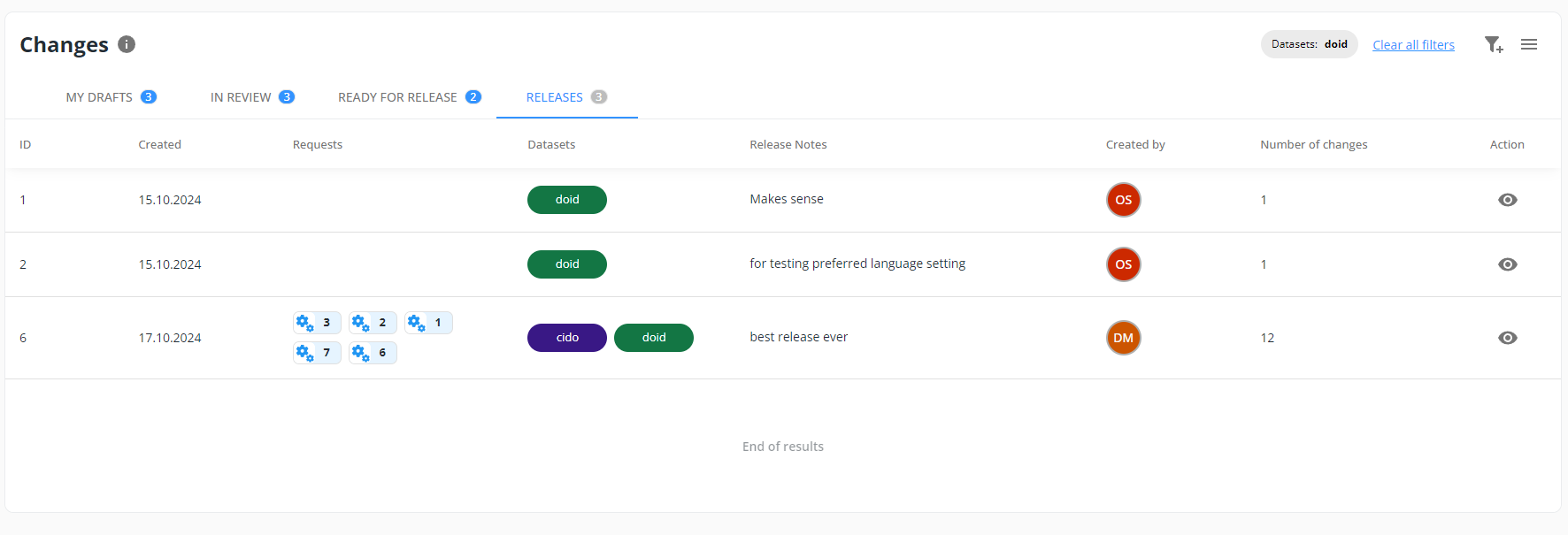Open the add filter funnel icon
The width and height of the screenshot is (1568, 535).
1493,44
